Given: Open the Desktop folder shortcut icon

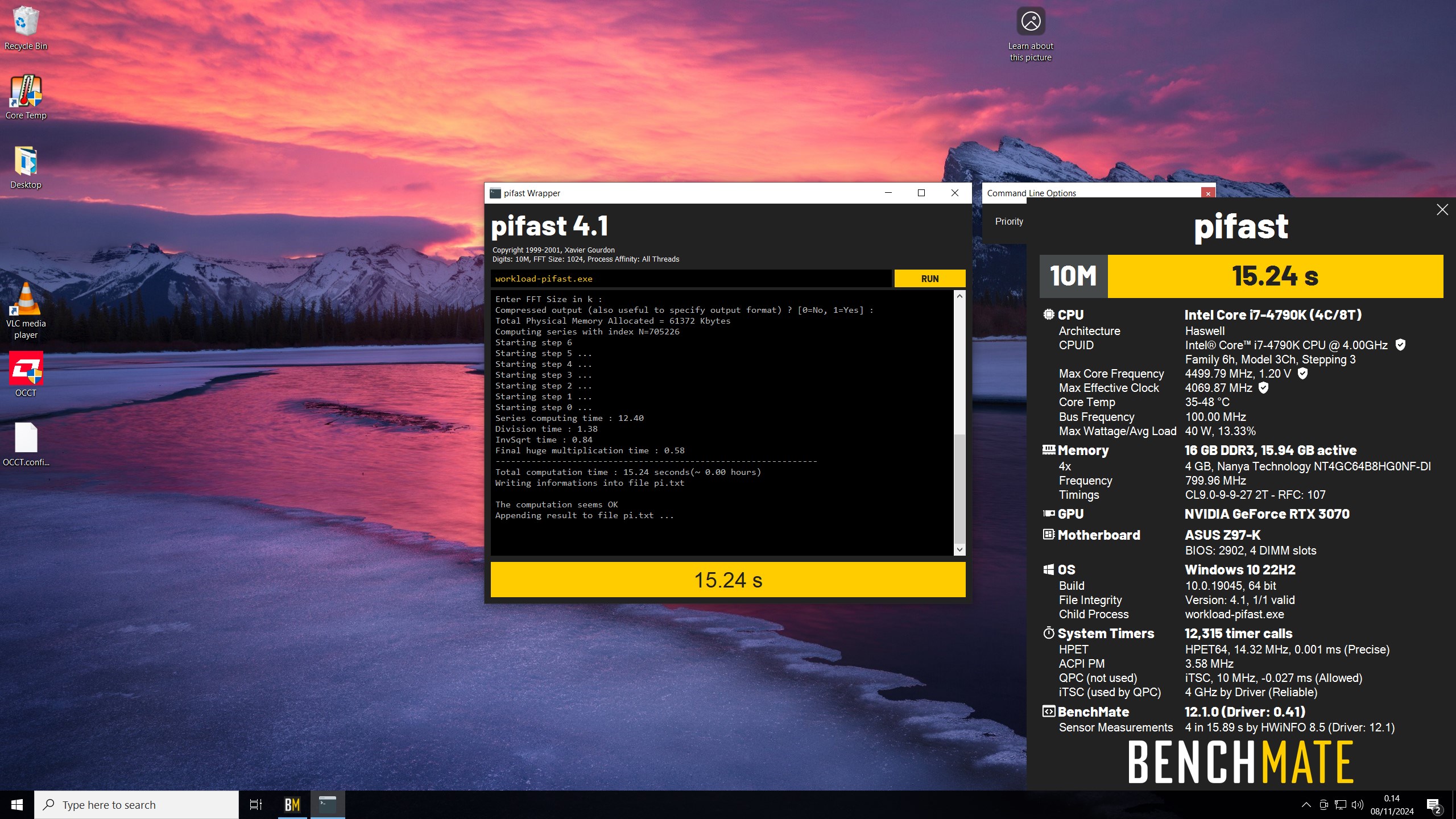Looking at the screenshot, I should tap(26, 167).
